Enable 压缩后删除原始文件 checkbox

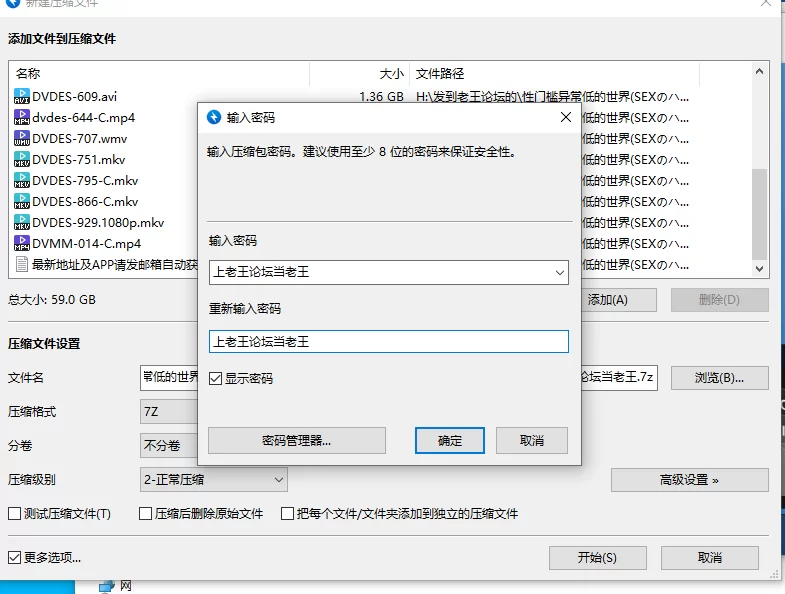pos(145,513)
